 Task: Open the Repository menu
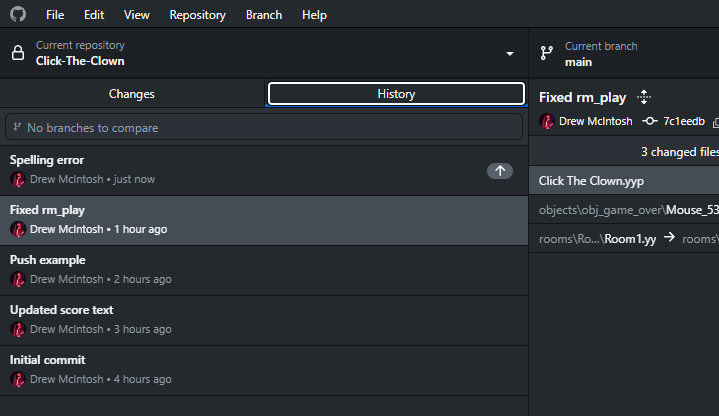point(198,15)
